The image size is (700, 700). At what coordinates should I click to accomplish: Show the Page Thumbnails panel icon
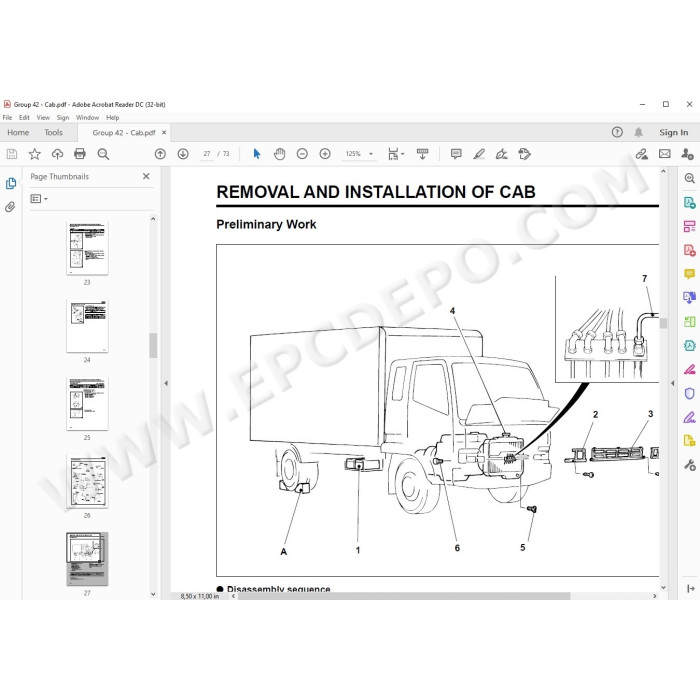(x=11, y=183)
